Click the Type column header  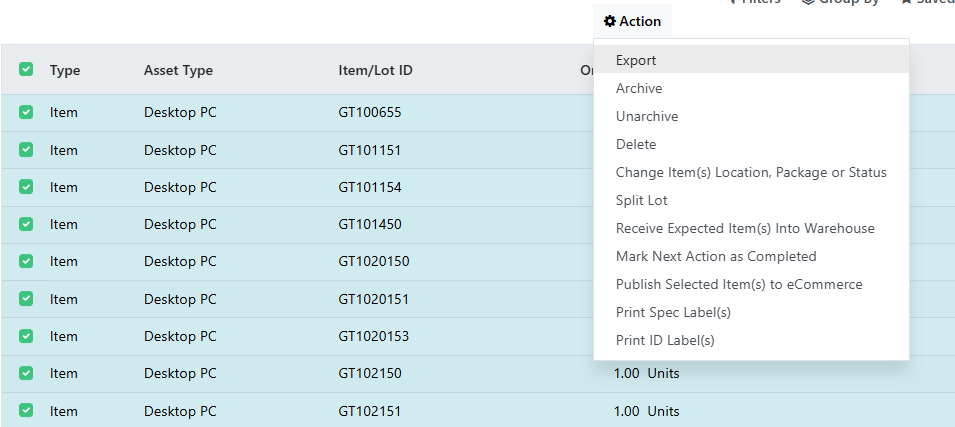click(x=65, y=70)
